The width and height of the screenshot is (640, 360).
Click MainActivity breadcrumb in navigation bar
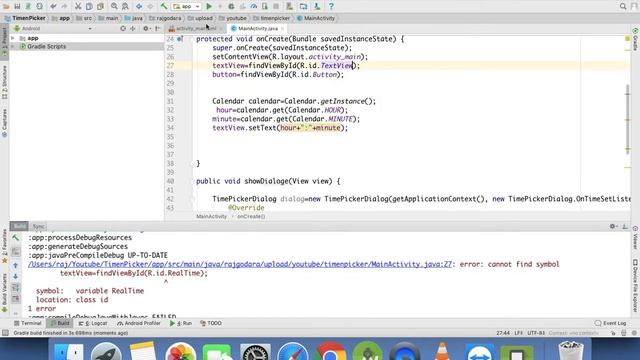tap(316, 18)
